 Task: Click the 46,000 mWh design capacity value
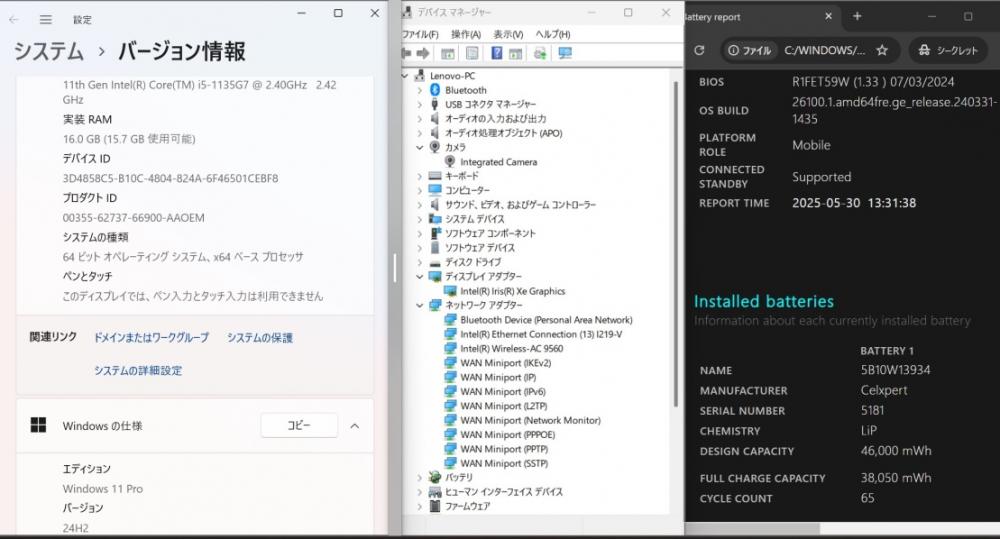pos(895,451)
